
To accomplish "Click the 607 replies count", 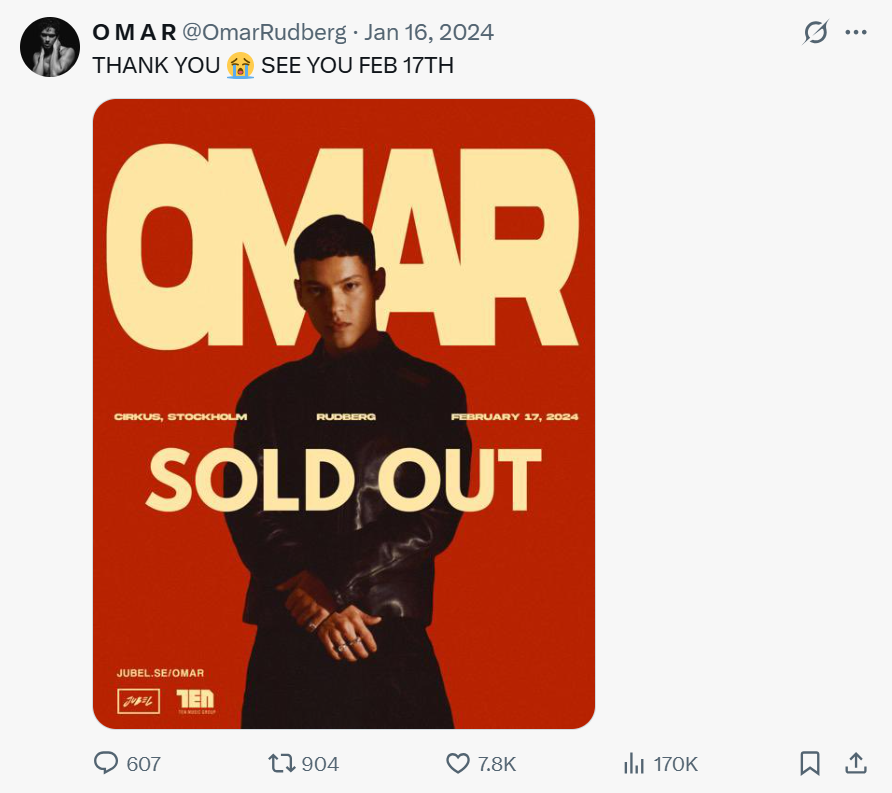I will (144, 764).
